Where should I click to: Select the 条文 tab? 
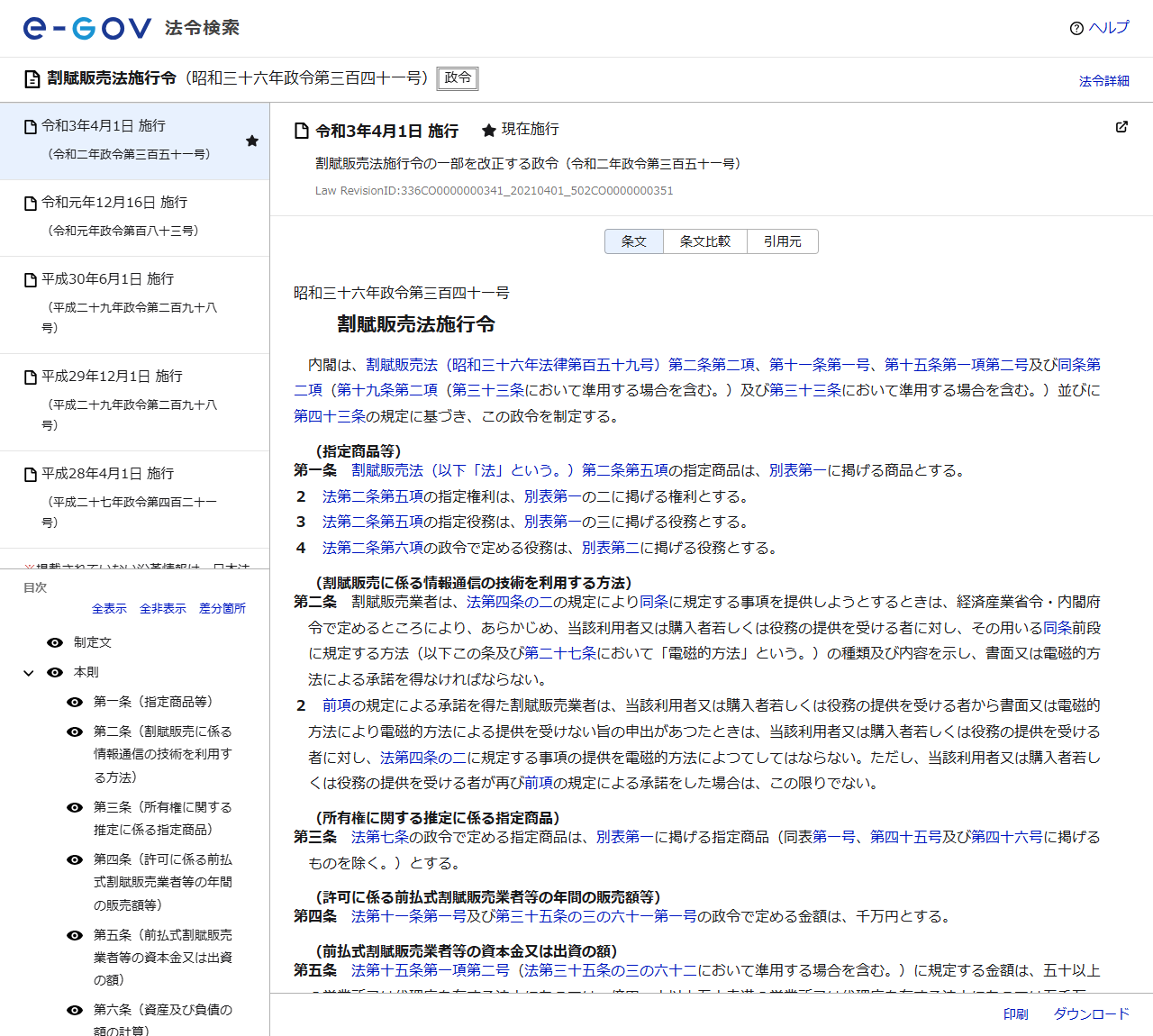[634, 241]
